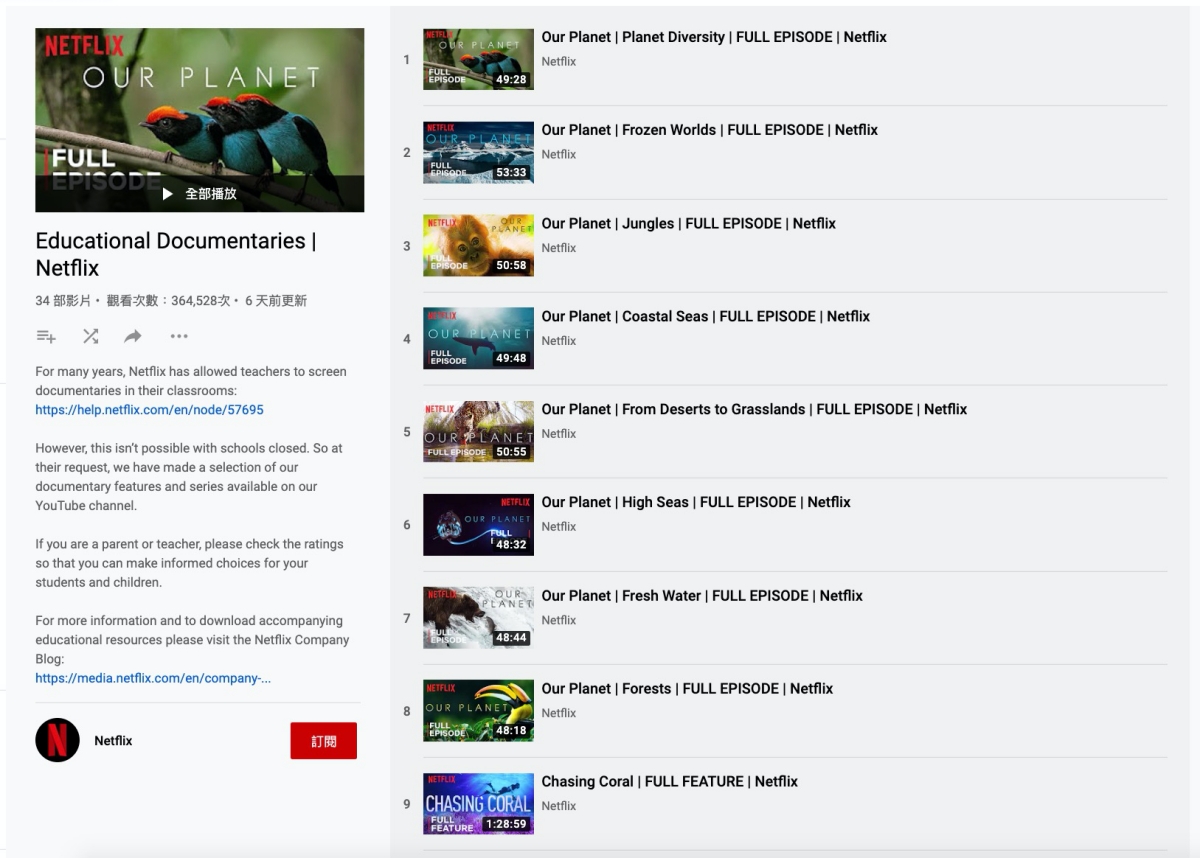Open the three-dot more options menu

pyautogui.click(x=179, y=337)
